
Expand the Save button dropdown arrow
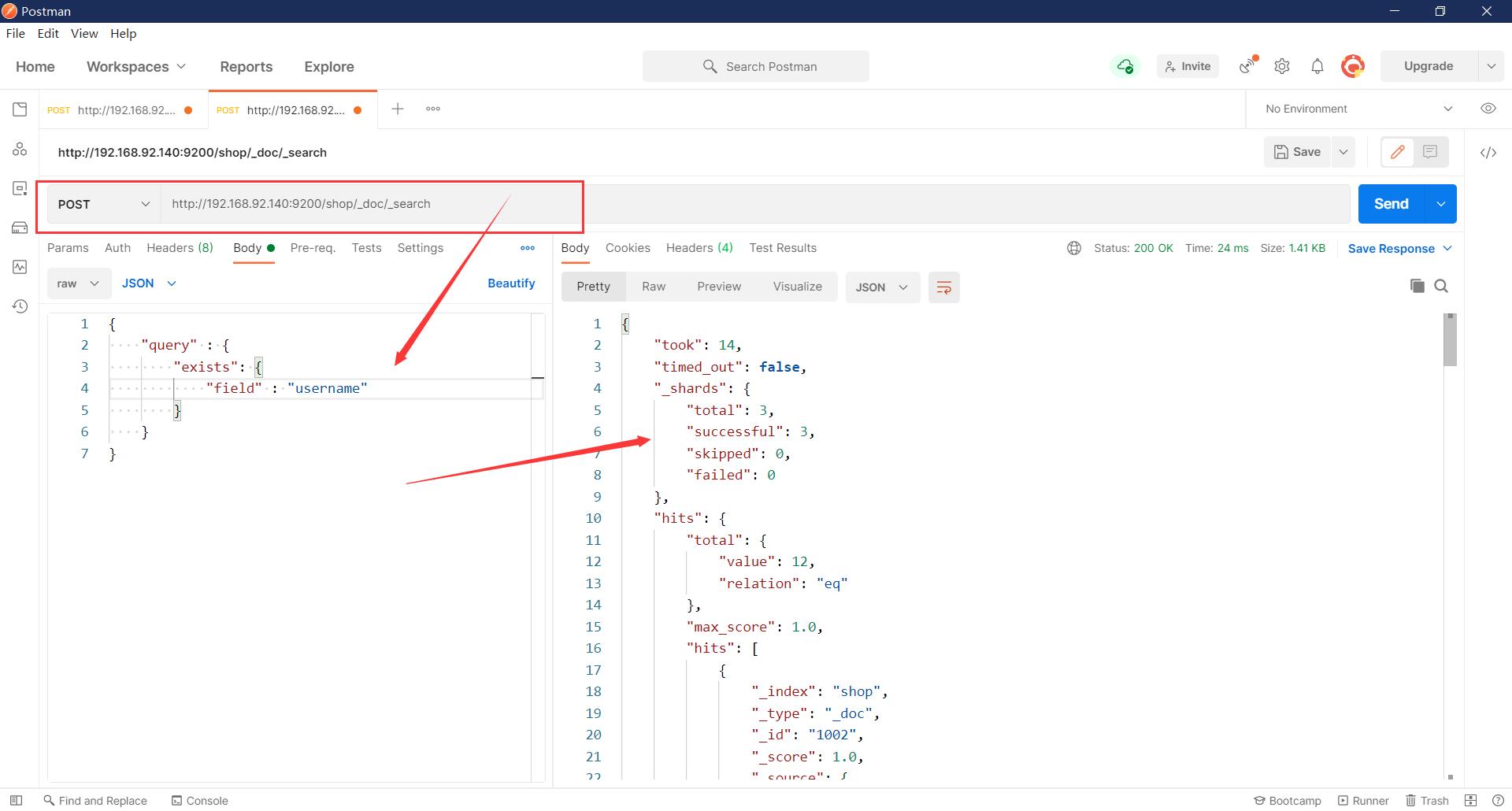pos(1343,152)
